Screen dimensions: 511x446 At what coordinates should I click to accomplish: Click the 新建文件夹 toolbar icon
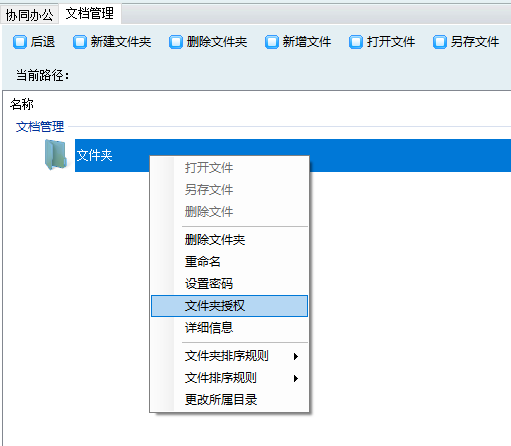coord(80,42)
